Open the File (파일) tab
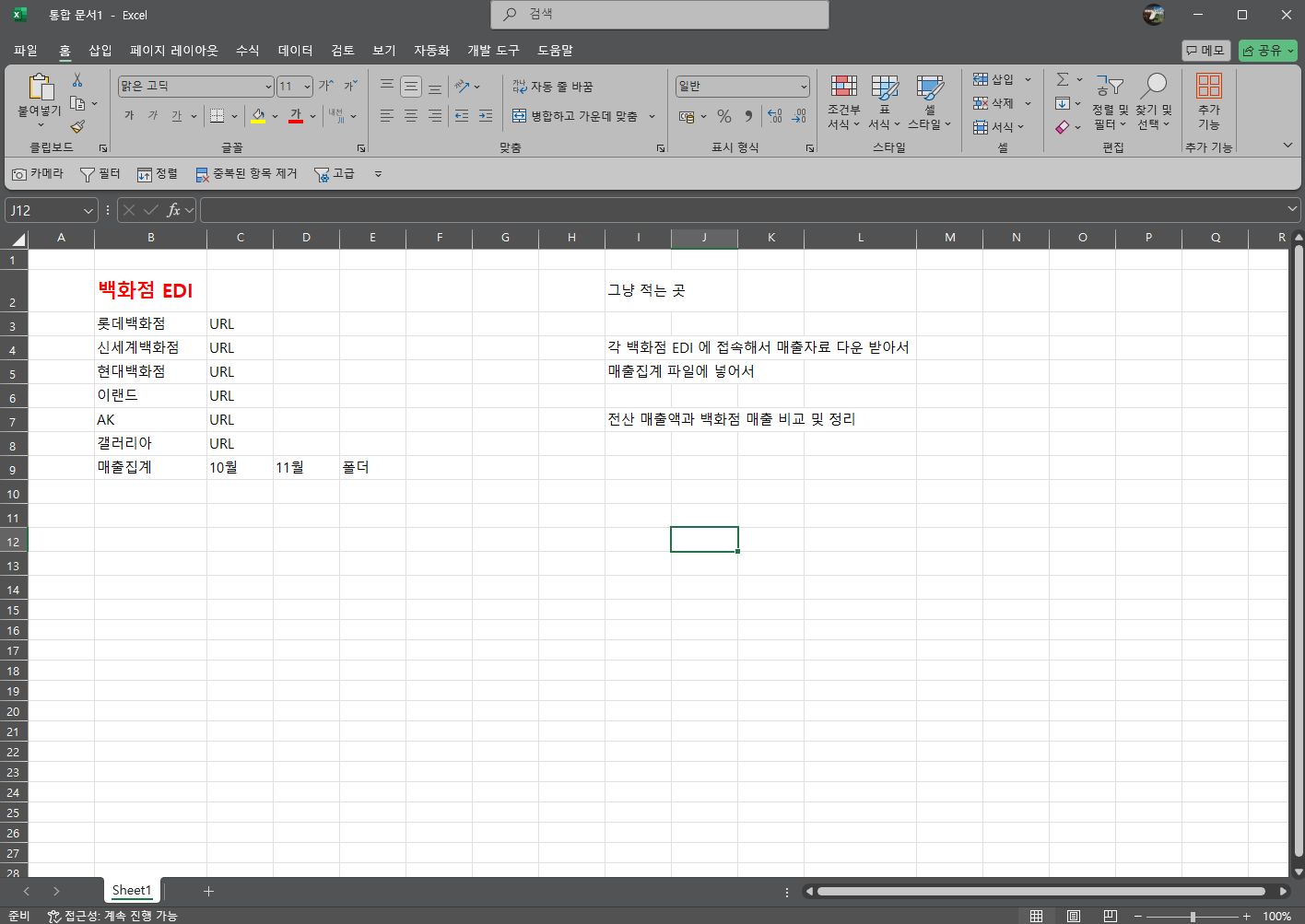Image resolution: width=1305 pixels, height=924 pixels. click(x=26, y=51)
